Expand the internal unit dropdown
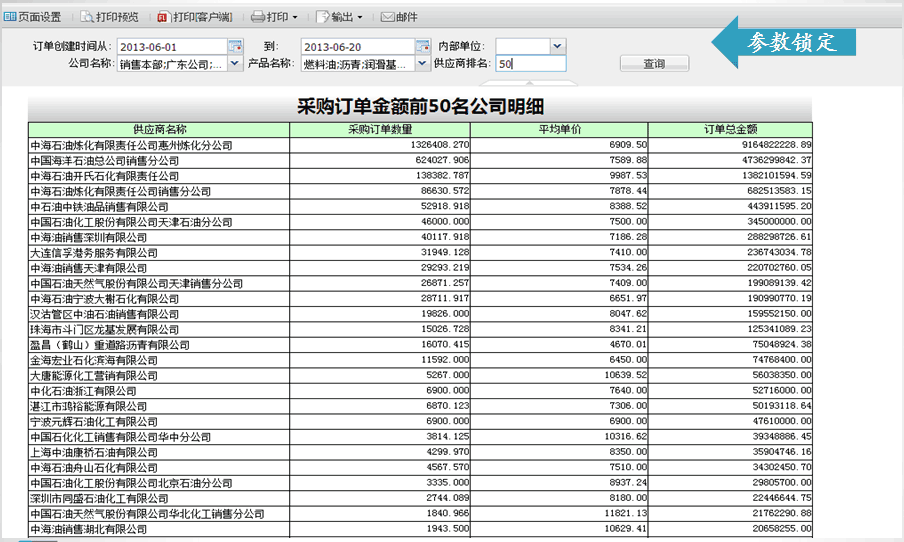Image resolution: width=904 pixels, height=542 pixels. [x=558, y=46]
